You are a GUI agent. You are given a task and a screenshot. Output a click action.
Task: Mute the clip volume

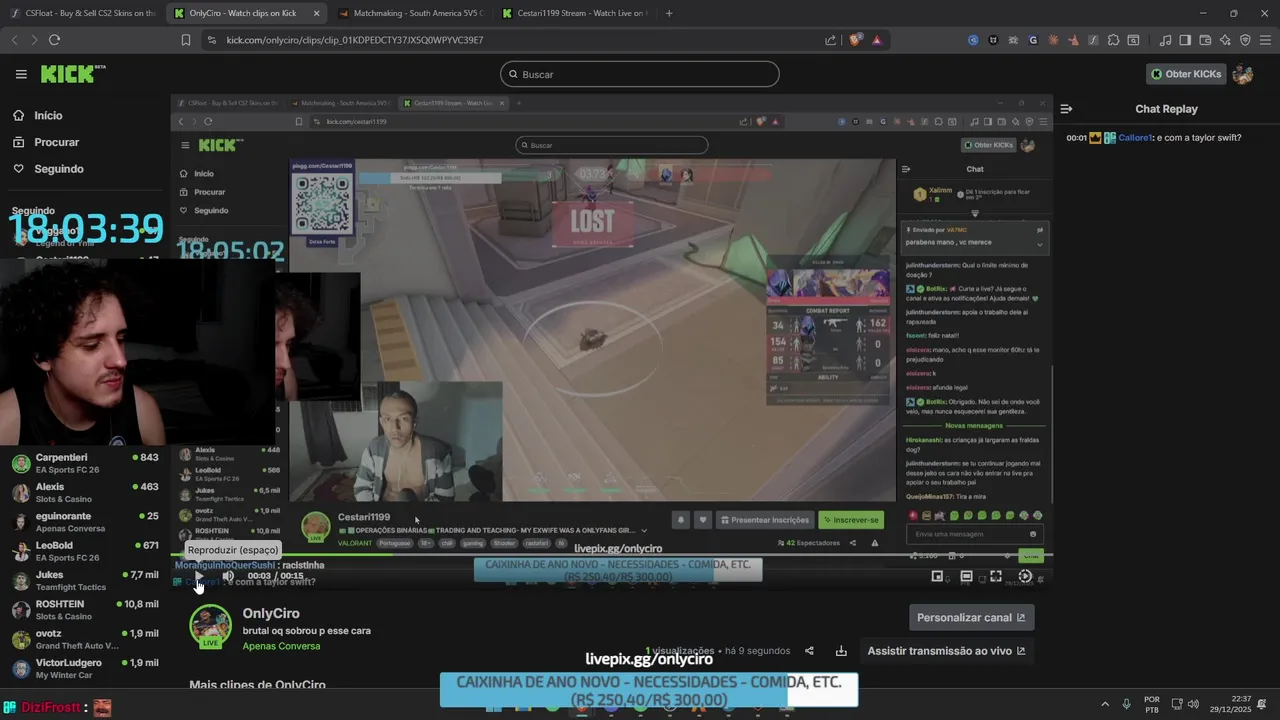[x=228, y=576]
